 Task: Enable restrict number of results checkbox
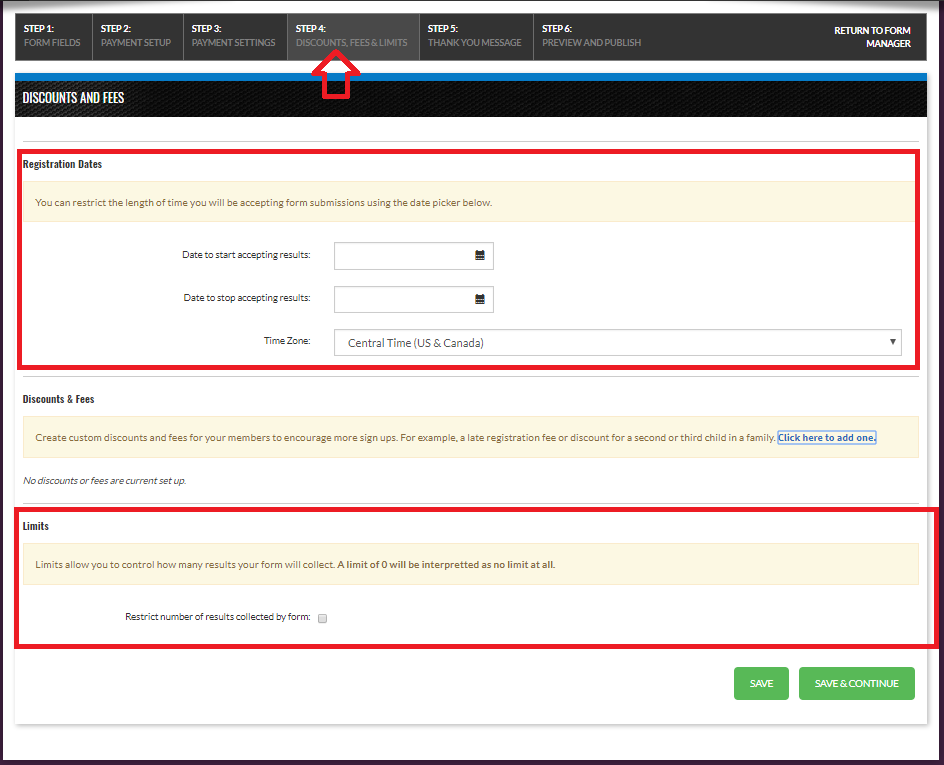323,618
